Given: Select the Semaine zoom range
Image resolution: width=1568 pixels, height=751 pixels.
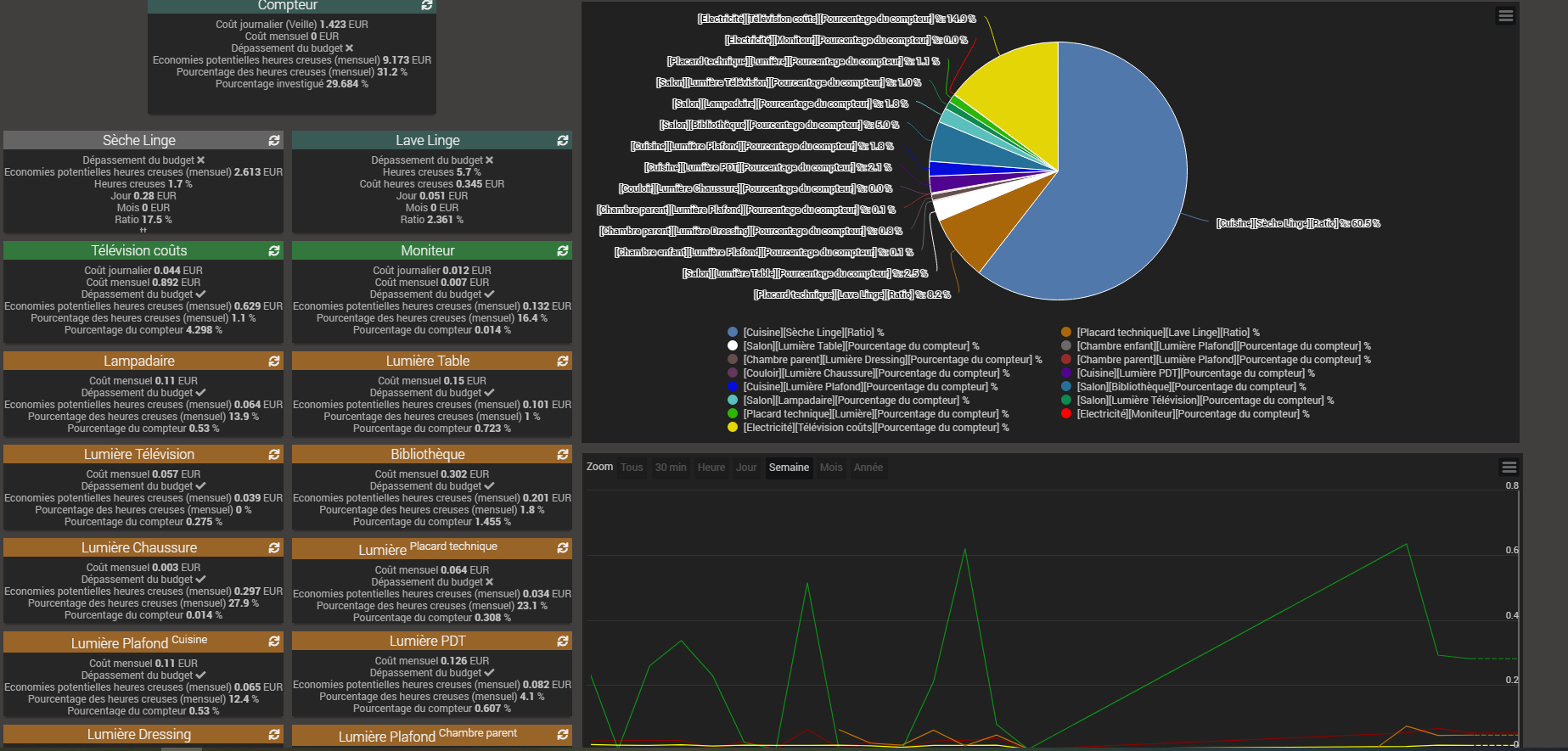Looking at the screenshot, I should (789, 468).
